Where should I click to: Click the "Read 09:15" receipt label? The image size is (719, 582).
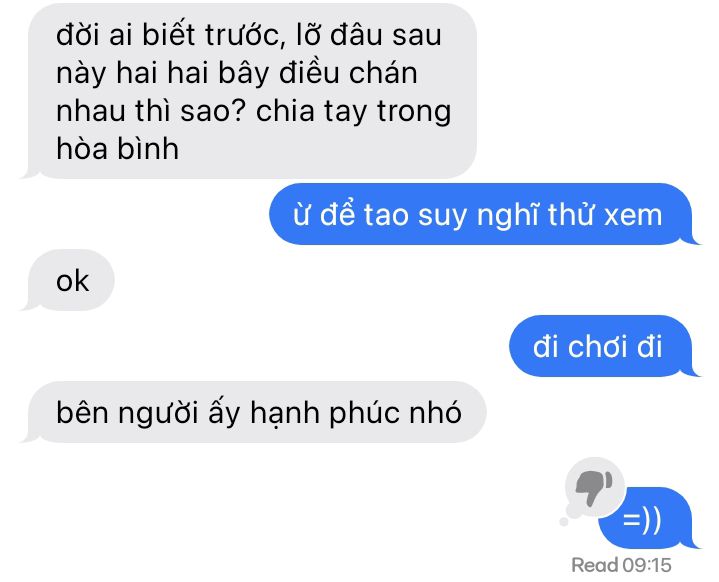(x=621, y=565)
